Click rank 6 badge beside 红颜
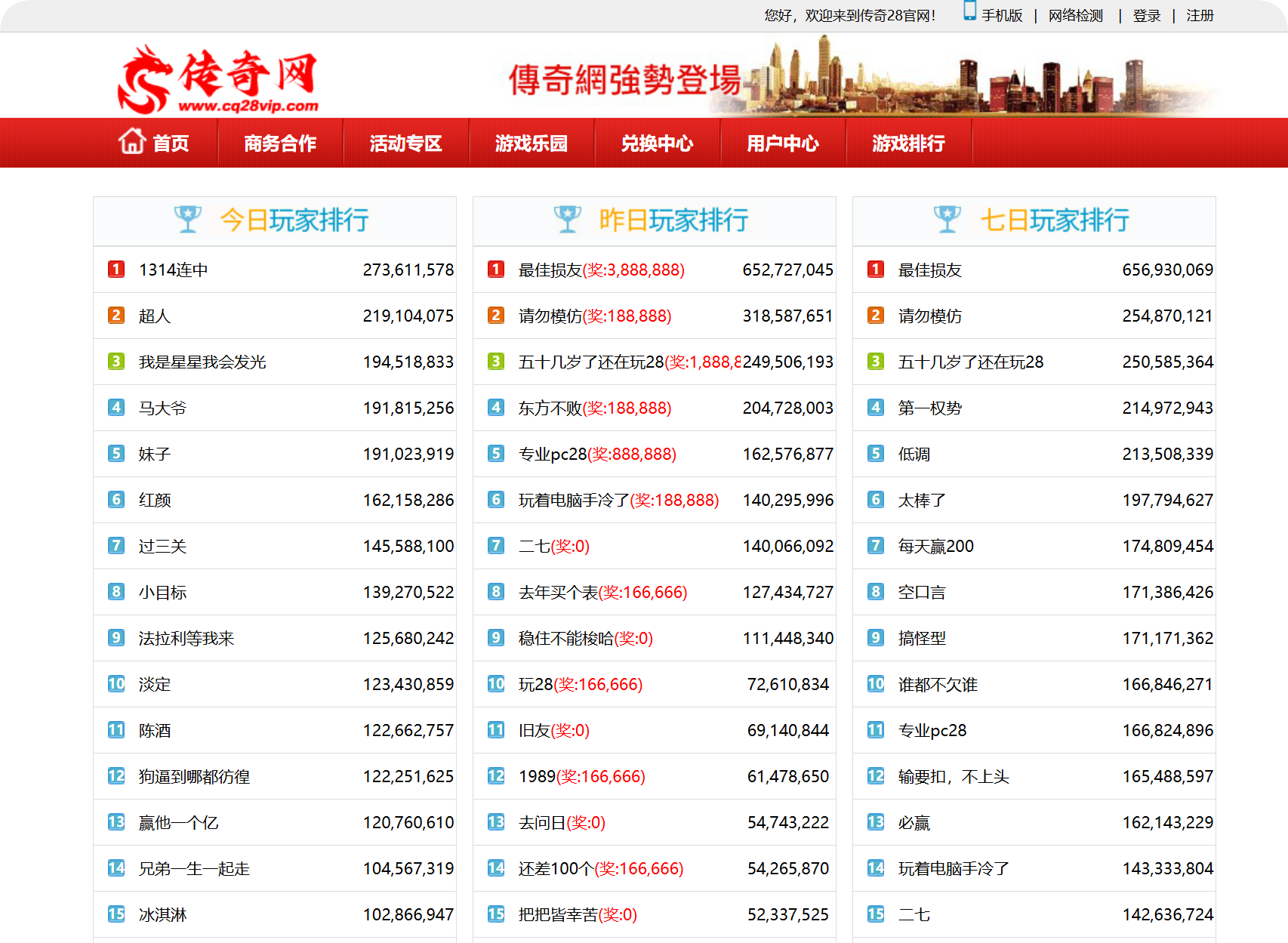 point(116,500)
